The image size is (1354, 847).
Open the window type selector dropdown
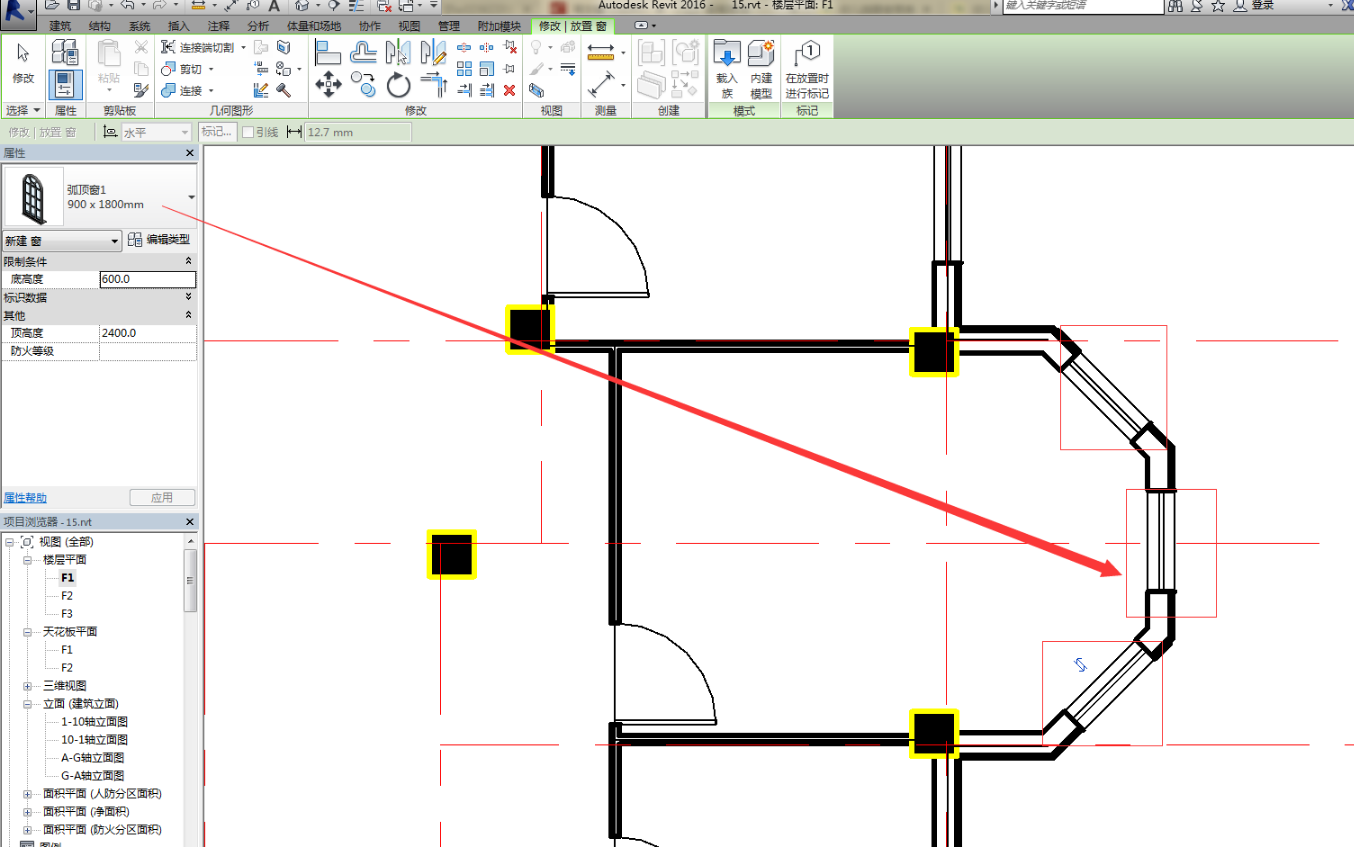click(x=191, y=197)
